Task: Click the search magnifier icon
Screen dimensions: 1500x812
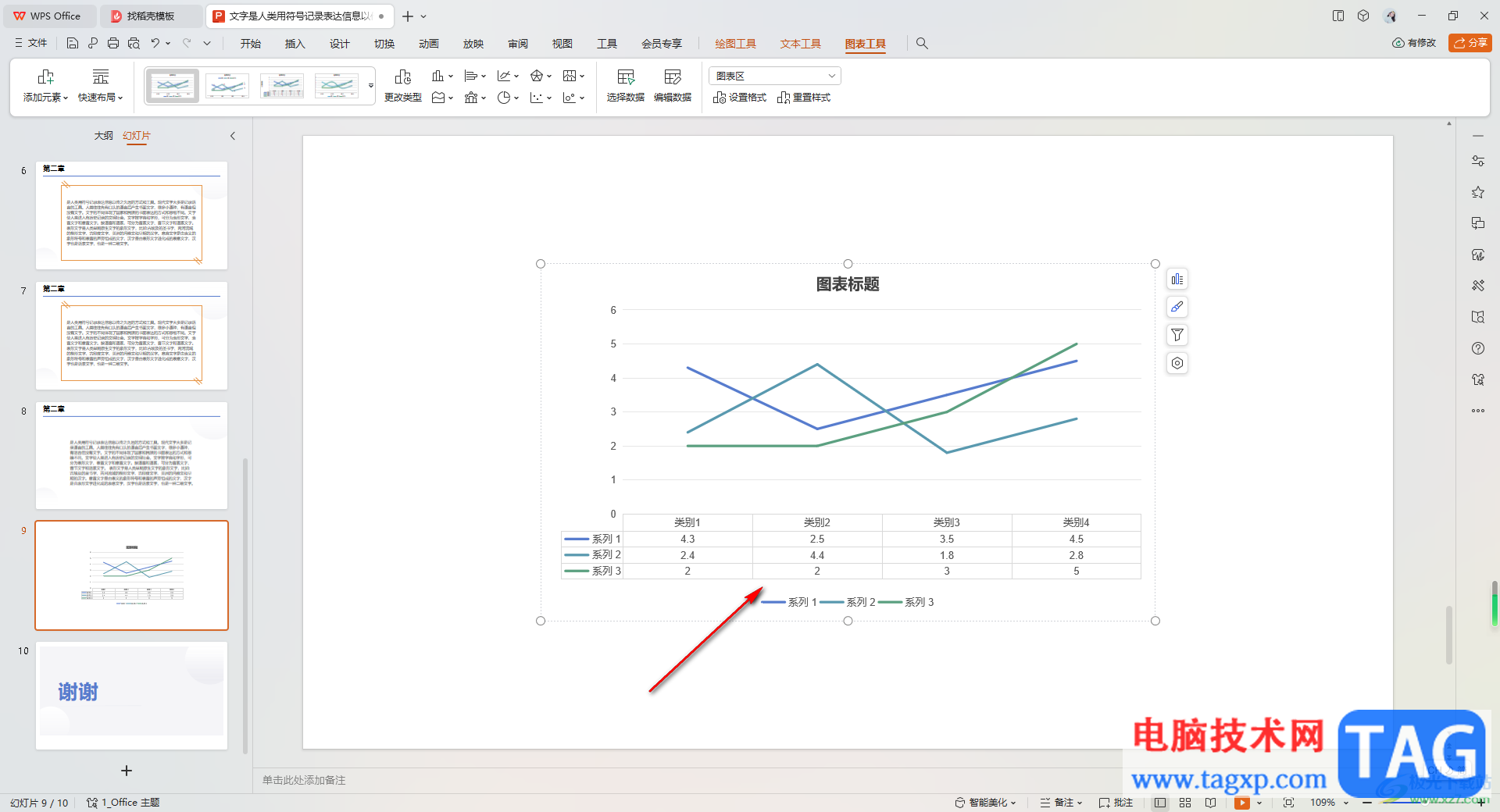Action: [x=922, y=44]
